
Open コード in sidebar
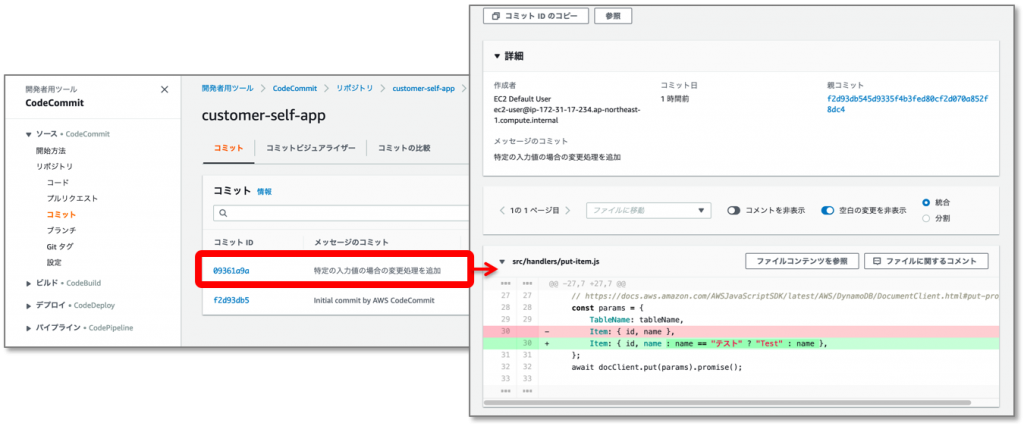point(57,182)
